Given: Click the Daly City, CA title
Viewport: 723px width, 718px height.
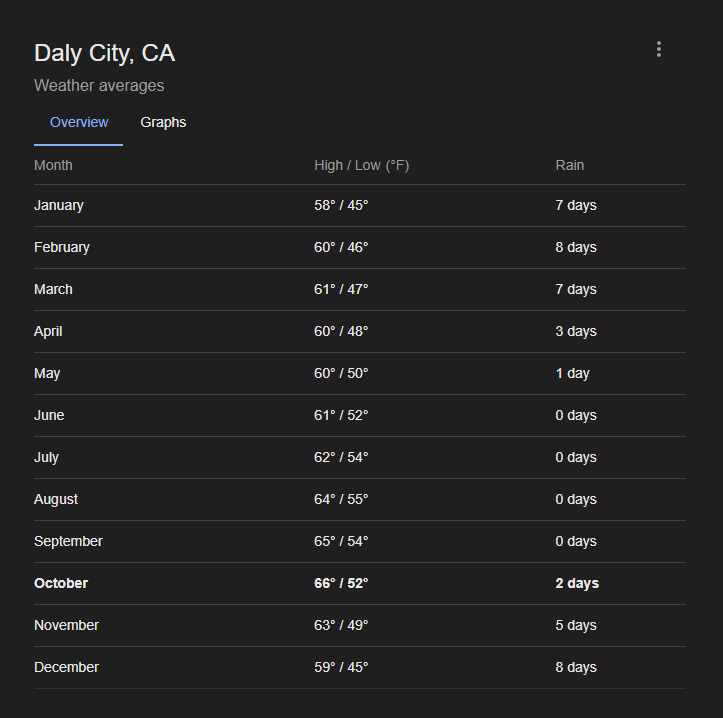Looking at the screenshot, I should pyautogui.click(x=105, y=53).
